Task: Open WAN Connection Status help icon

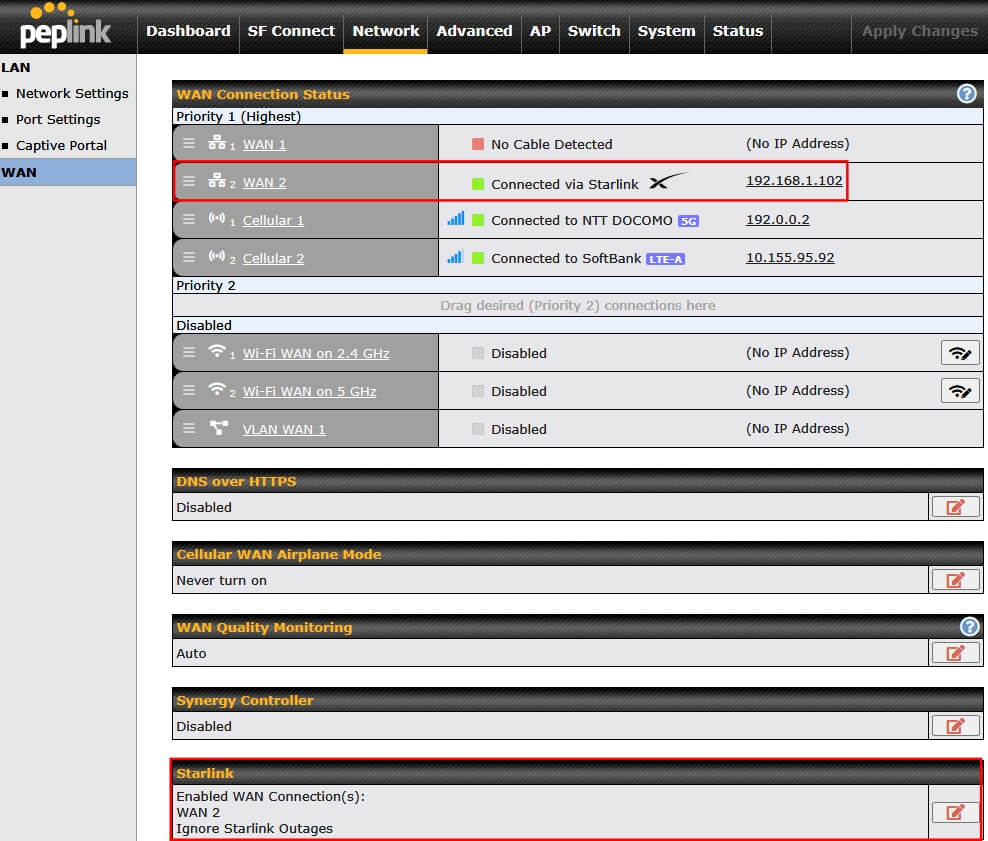Action: tap(966, 94)
